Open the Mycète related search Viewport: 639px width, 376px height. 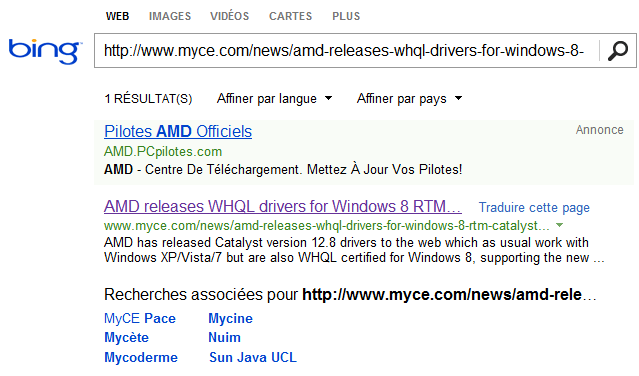(x=126, y=337)
